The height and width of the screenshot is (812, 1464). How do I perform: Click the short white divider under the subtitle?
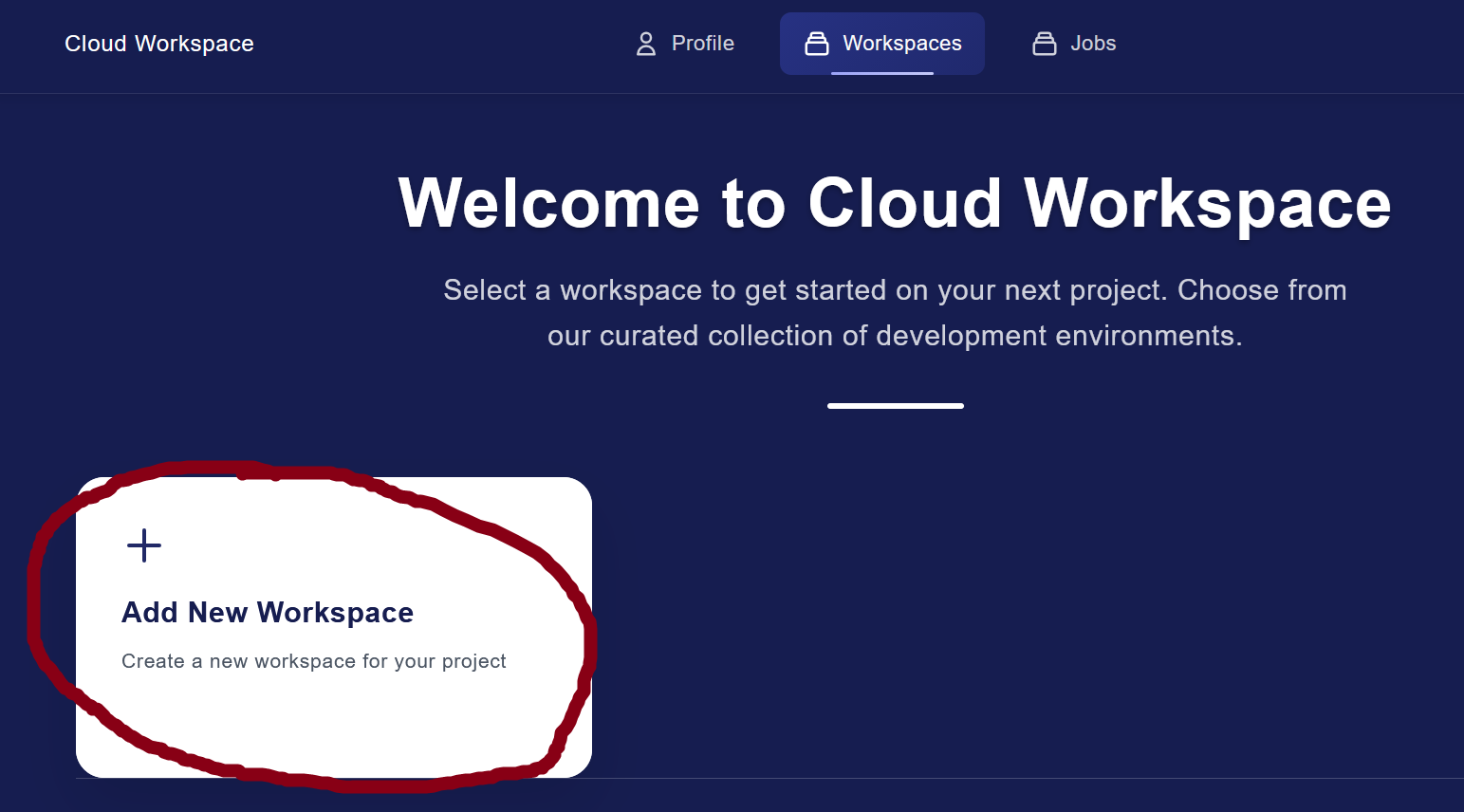point(895,406)
